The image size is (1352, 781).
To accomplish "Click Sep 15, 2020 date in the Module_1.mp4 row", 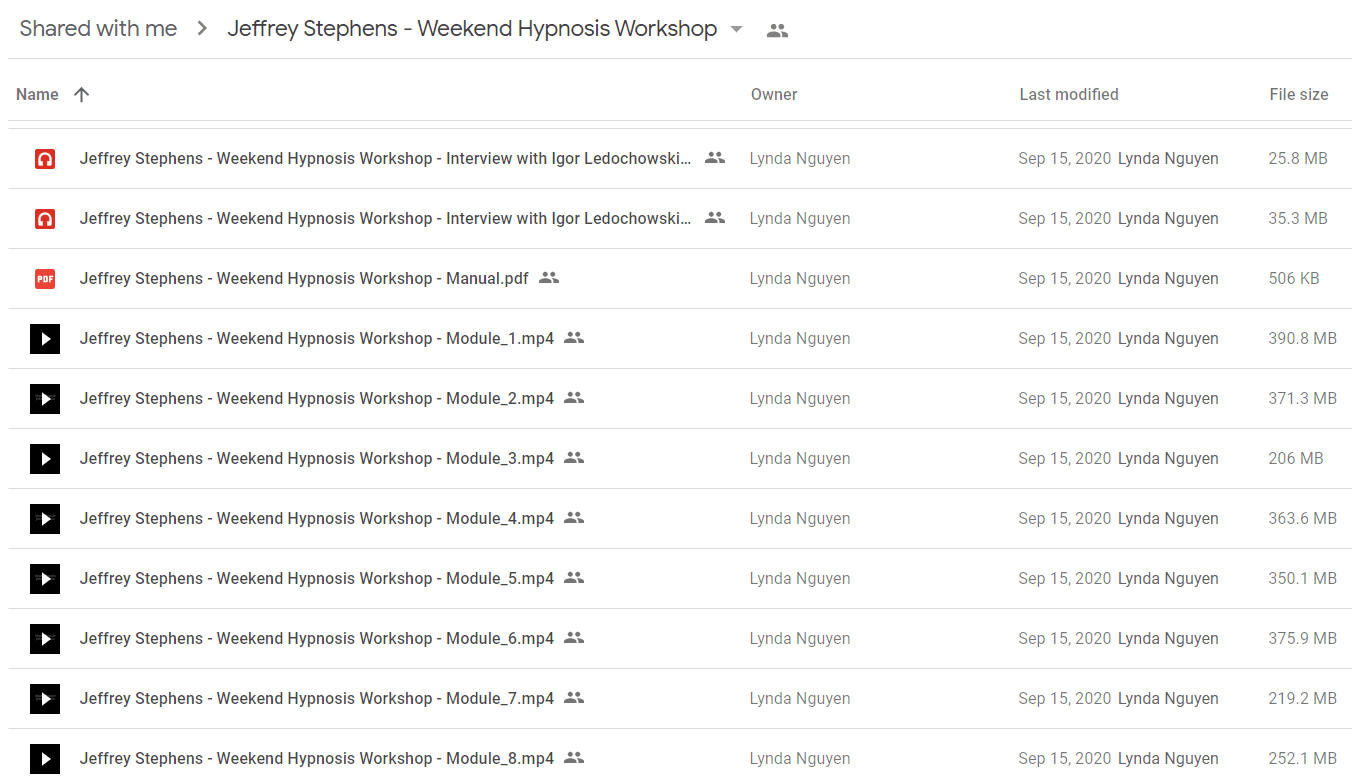I will tap(1065, 339).
